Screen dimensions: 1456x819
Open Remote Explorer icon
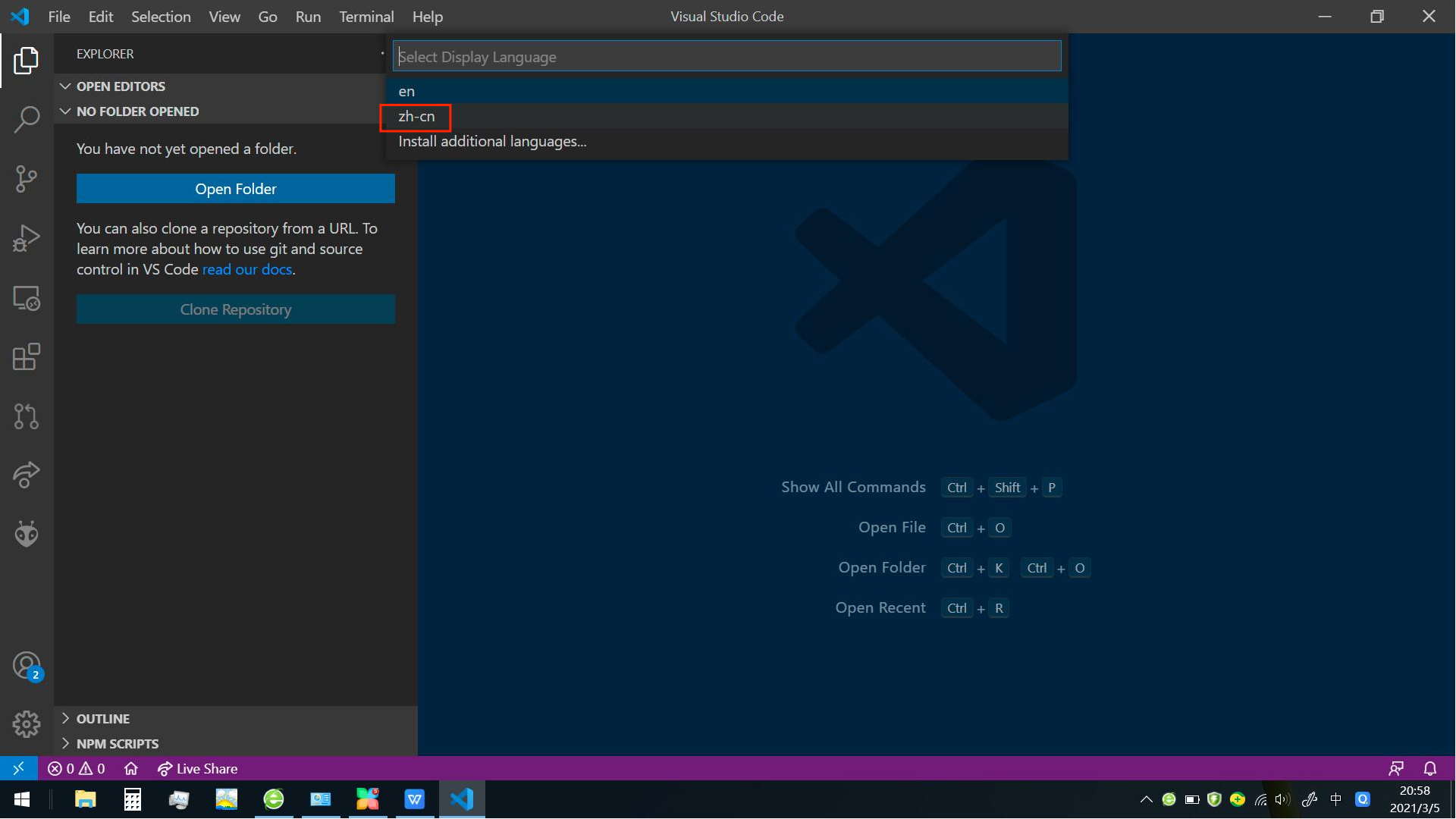tap(27, 298)
